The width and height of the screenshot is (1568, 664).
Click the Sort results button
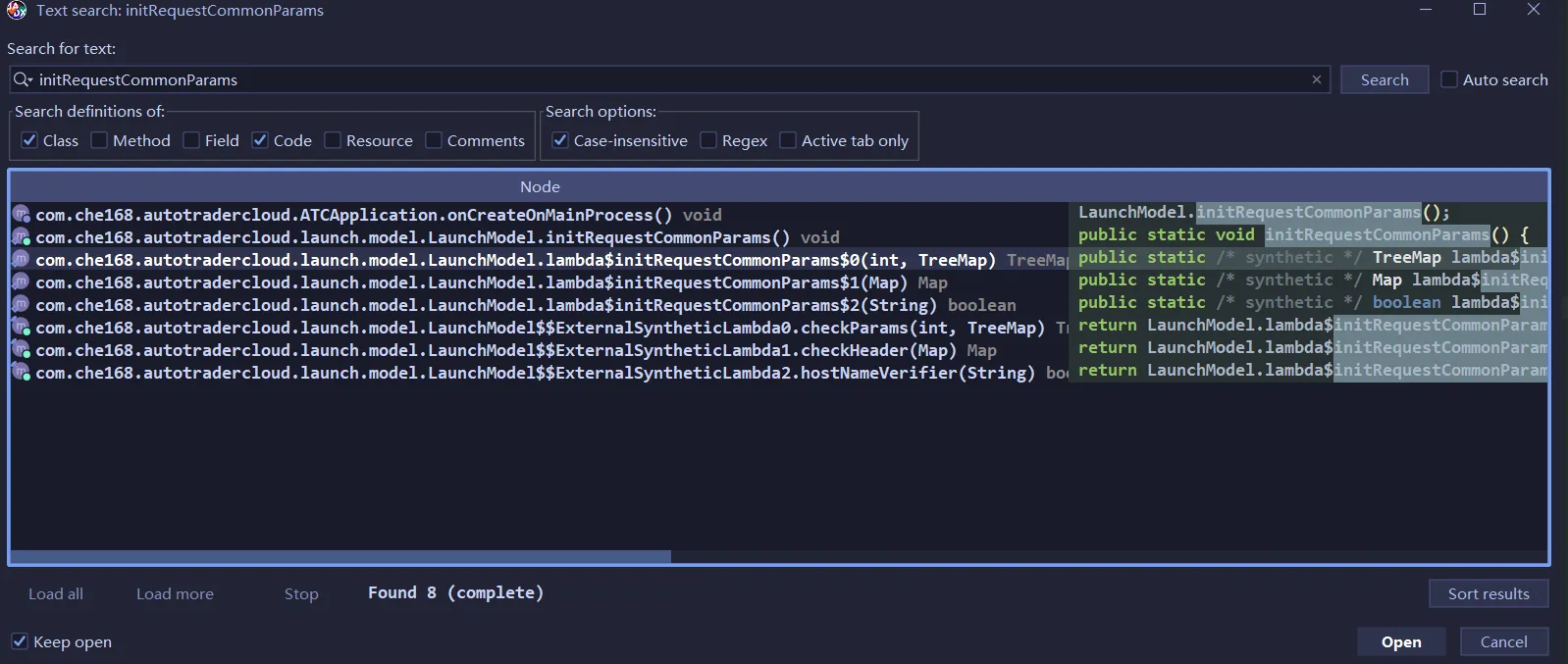[1489, 593]
